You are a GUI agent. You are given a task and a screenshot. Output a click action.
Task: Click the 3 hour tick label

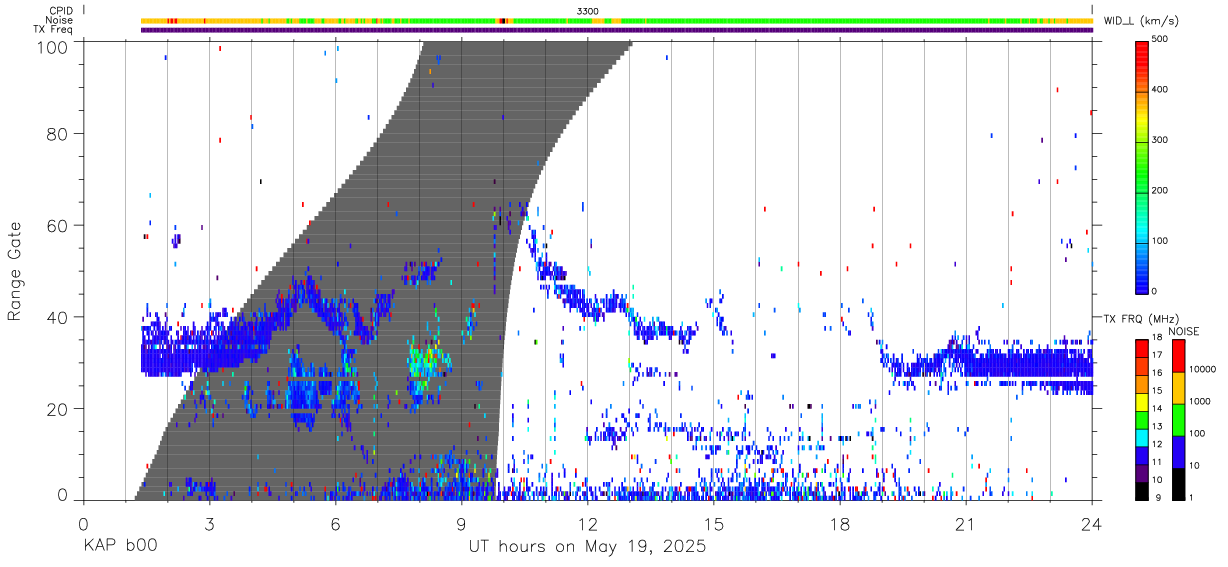(209, 524)
